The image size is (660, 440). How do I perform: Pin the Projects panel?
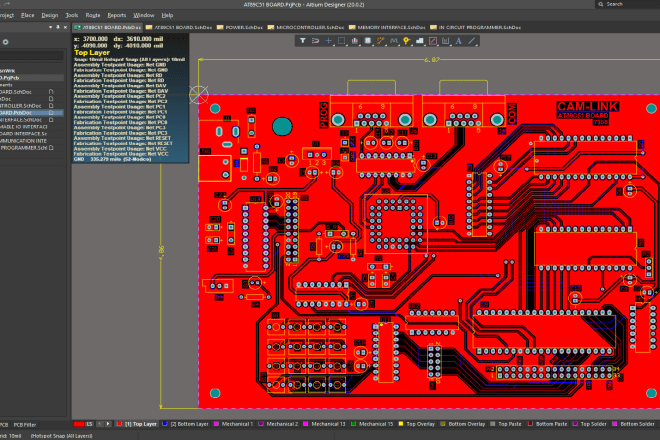coord(58,27)
